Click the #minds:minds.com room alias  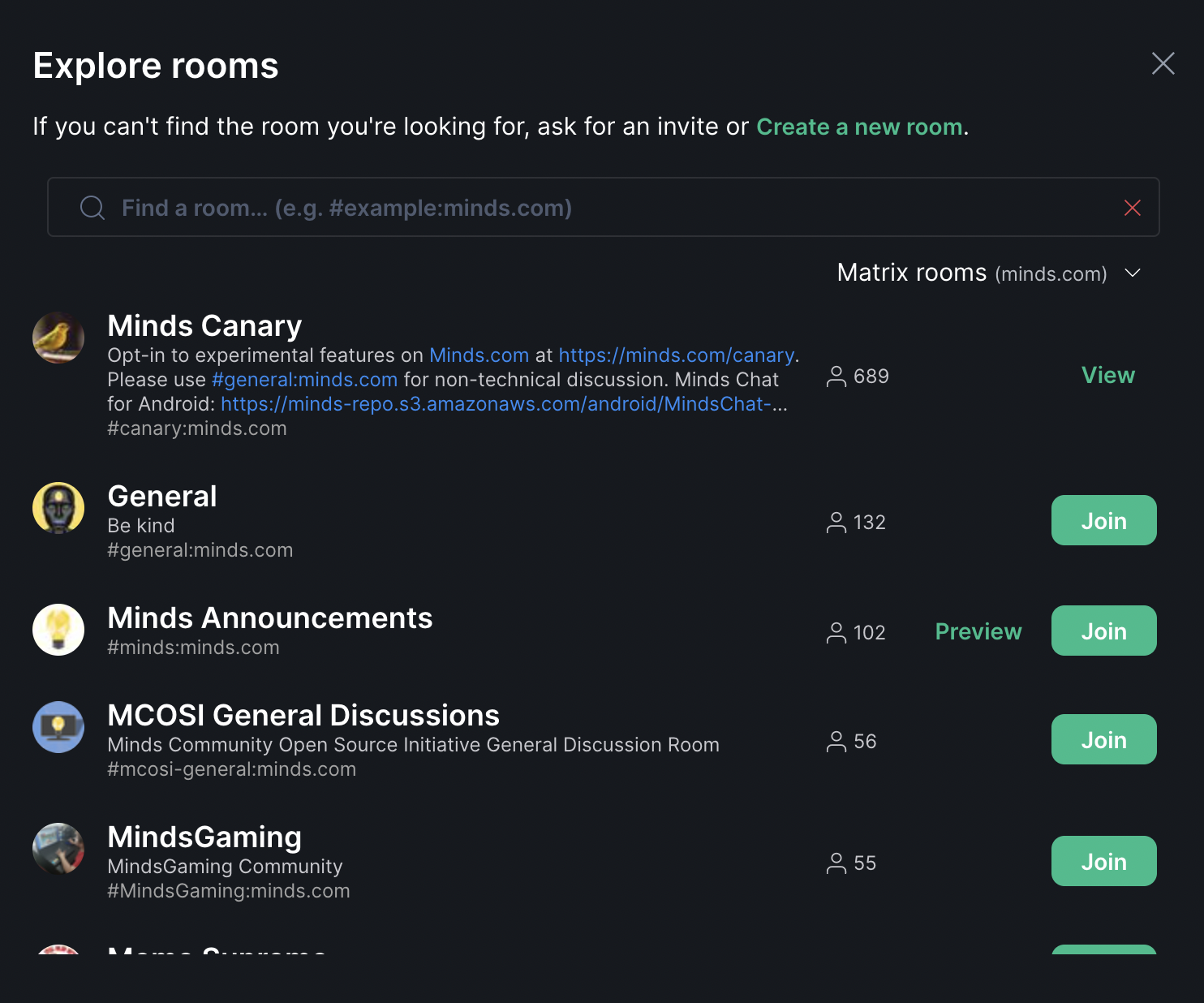tap(193, 648)
